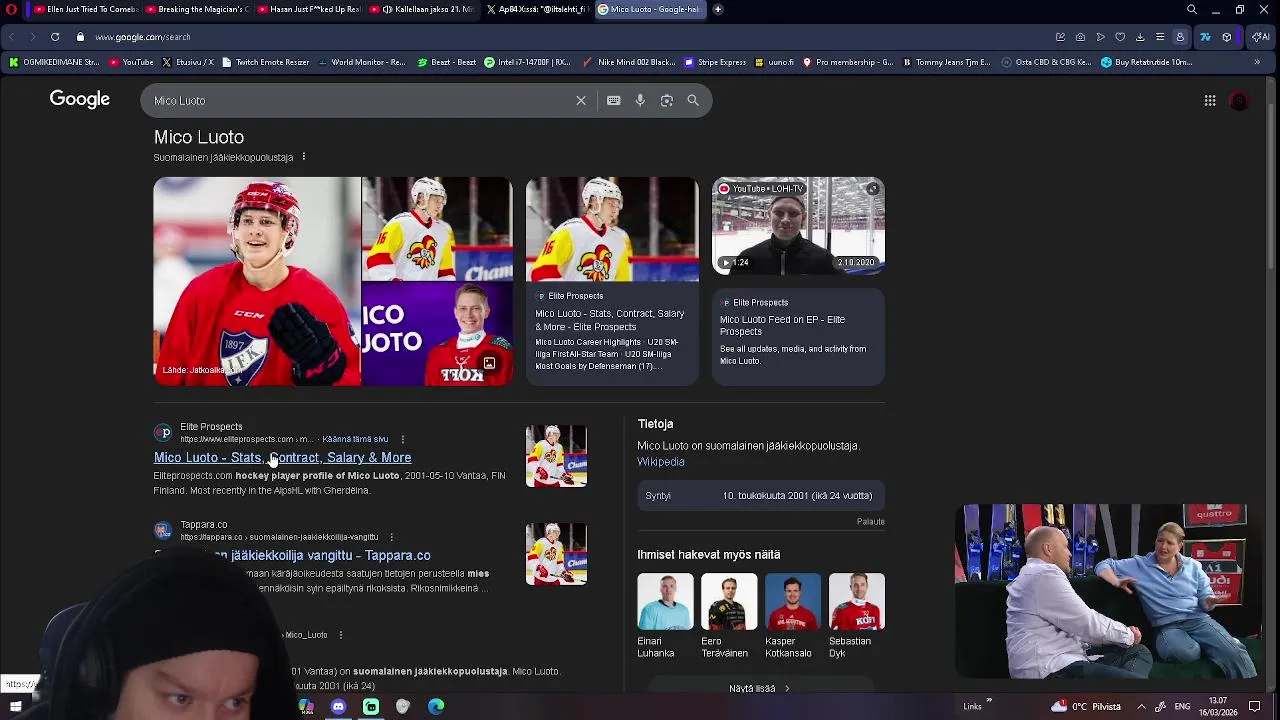Focus the Google search input with Mico Luoto
Screen dimensions: 1280x720
(x=360, y=101)
